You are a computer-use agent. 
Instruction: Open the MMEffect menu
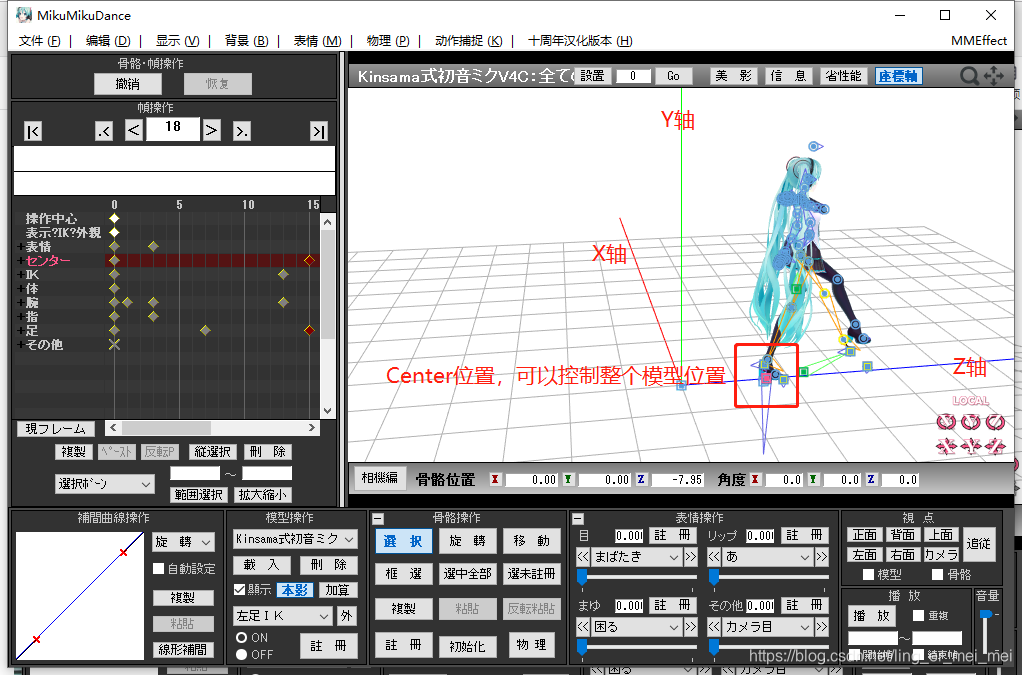978,40
